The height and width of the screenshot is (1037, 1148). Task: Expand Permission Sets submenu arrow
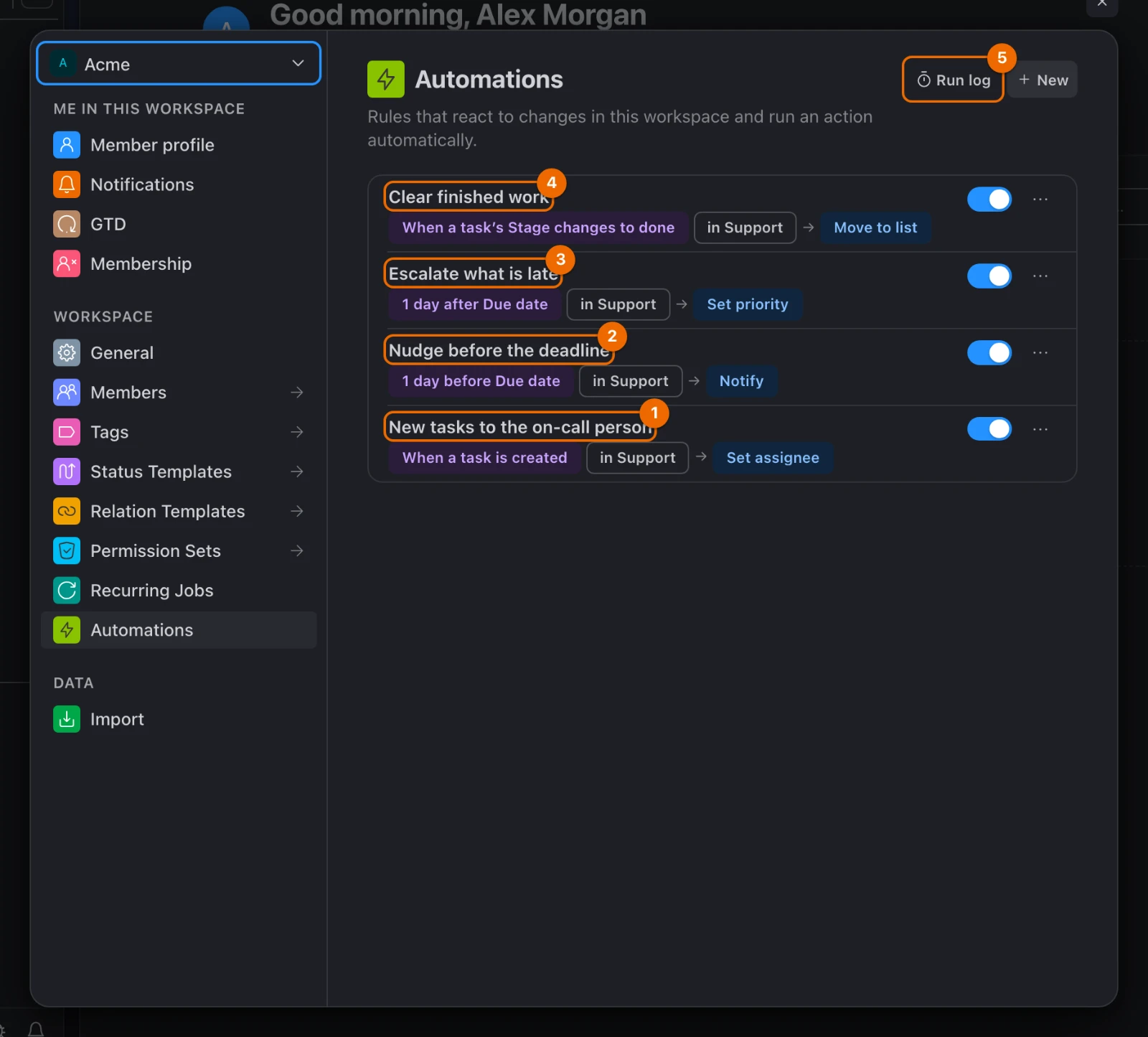296,550
